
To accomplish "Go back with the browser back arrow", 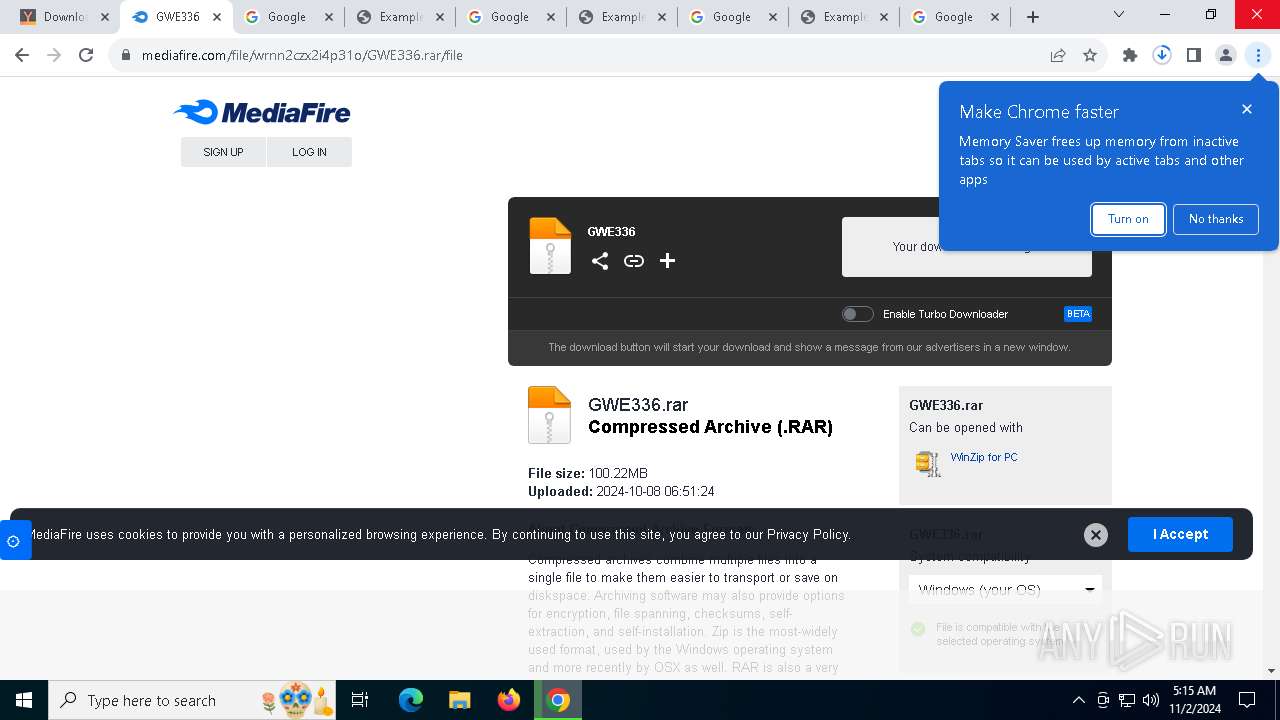I will click(x=22, y=55).
